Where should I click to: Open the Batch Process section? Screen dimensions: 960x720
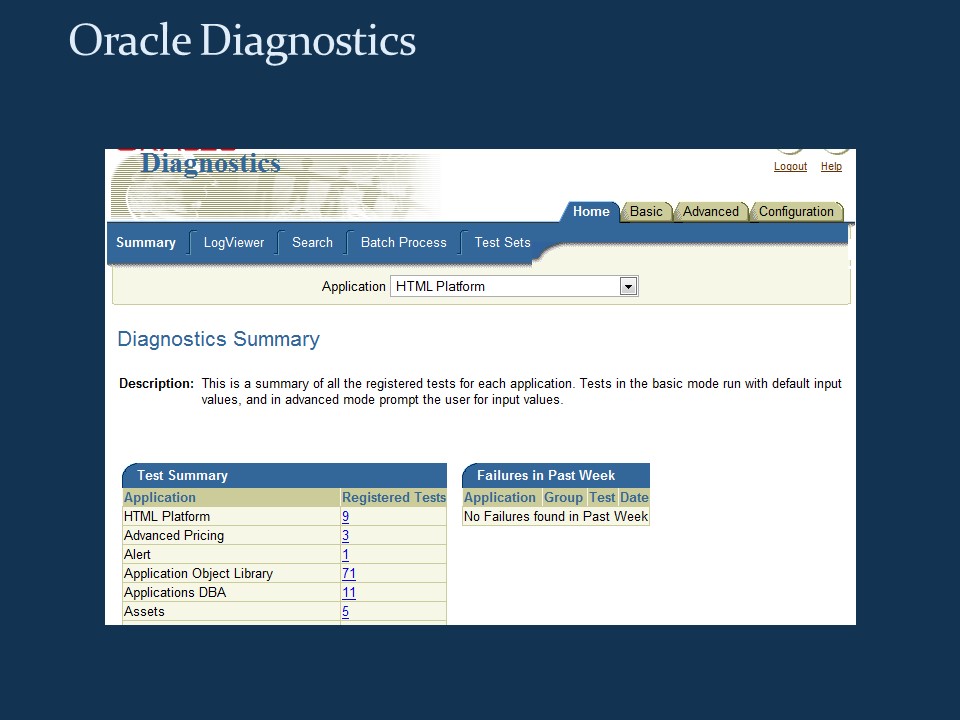(x=403, y=242)
